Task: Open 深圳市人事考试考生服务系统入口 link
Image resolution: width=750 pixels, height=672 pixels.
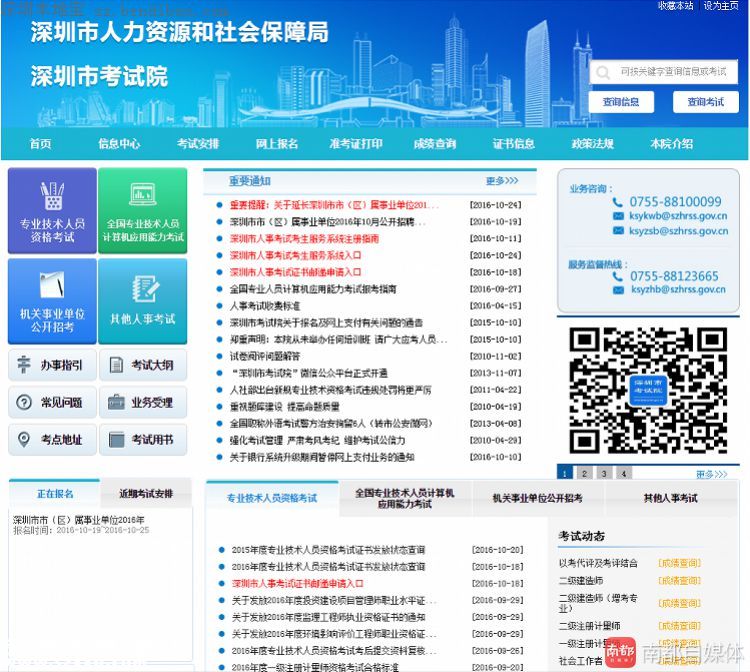Action: tap(295, 255)
